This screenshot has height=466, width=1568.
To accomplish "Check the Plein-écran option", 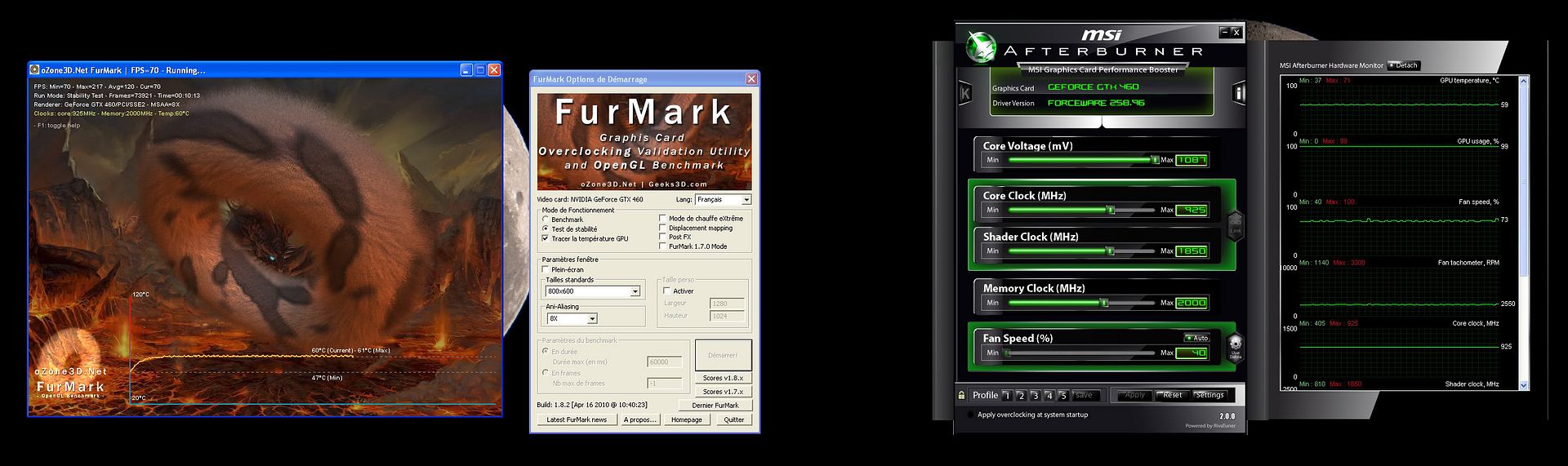I will pyautogui.click(x=546, y=269).
